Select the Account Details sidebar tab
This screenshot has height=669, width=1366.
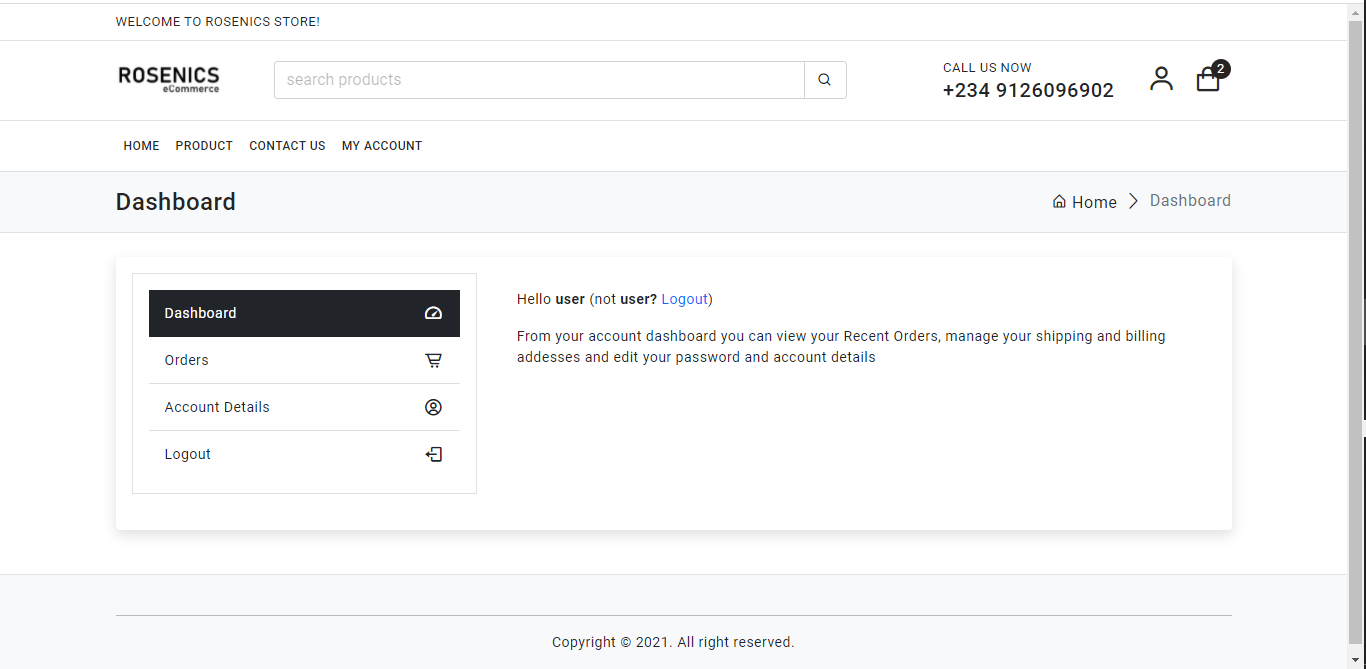click(x=304, y=407)
